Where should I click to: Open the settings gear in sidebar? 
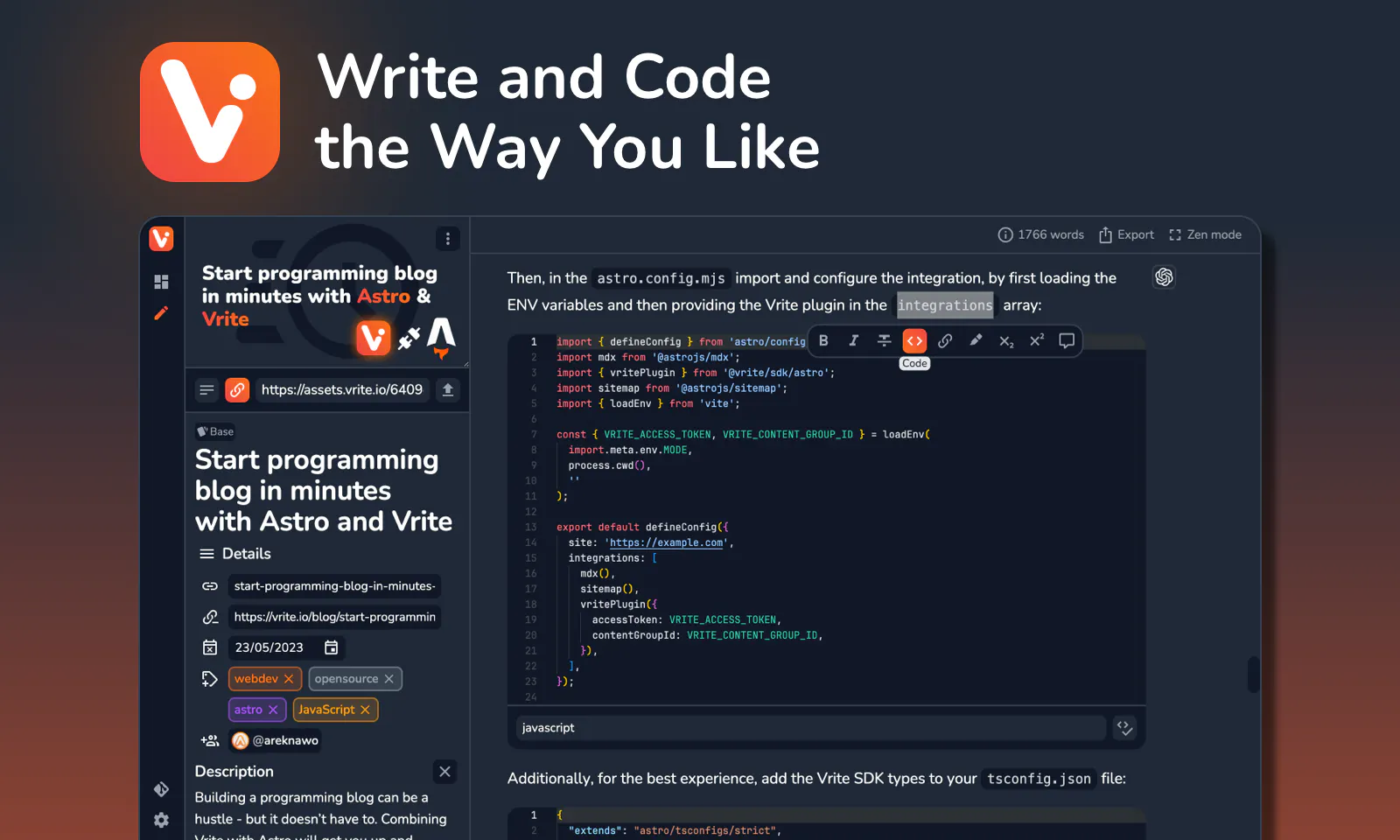pos(161,820)
